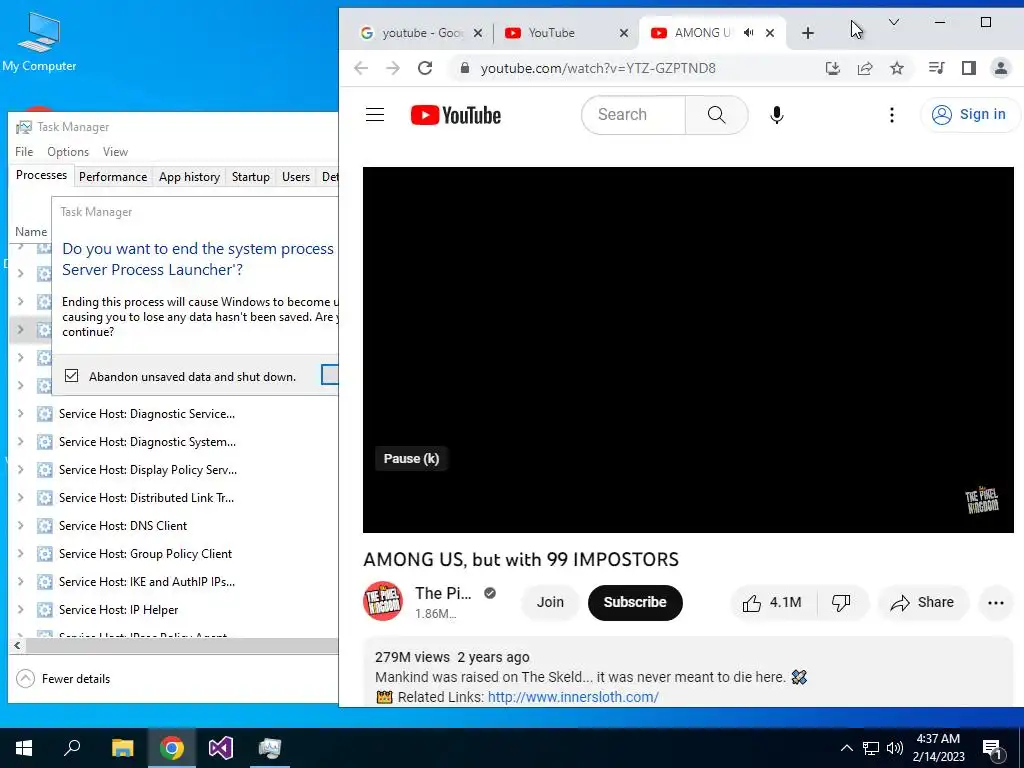Image resolution: width=1024 pixels, height=768 pixels.
Task: Open media controls icon in Chrome toolbar
Action: (936, 68)
